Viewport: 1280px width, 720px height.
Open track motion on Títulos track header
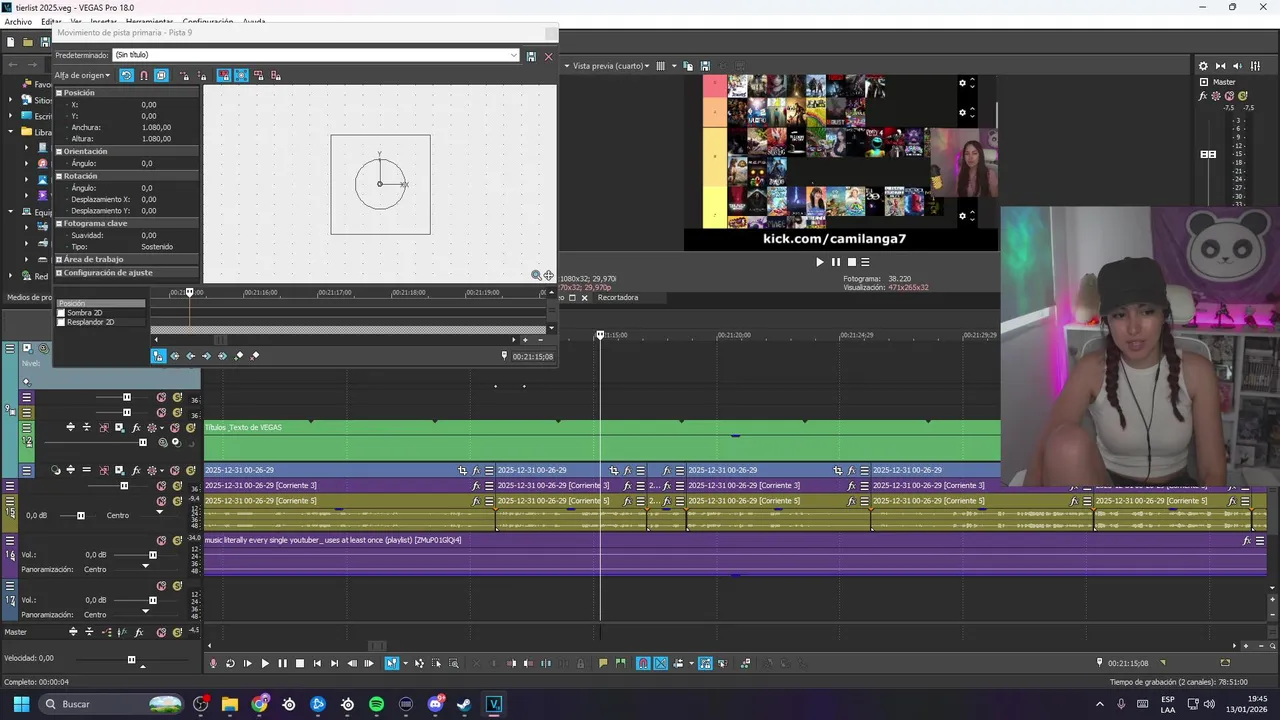[x=119, y=427]
